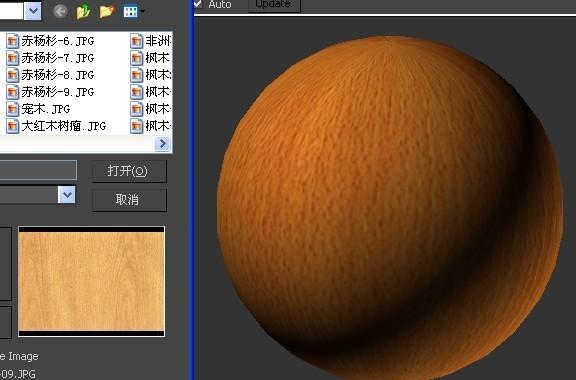Click the file name input field

[x=38, y=170]
